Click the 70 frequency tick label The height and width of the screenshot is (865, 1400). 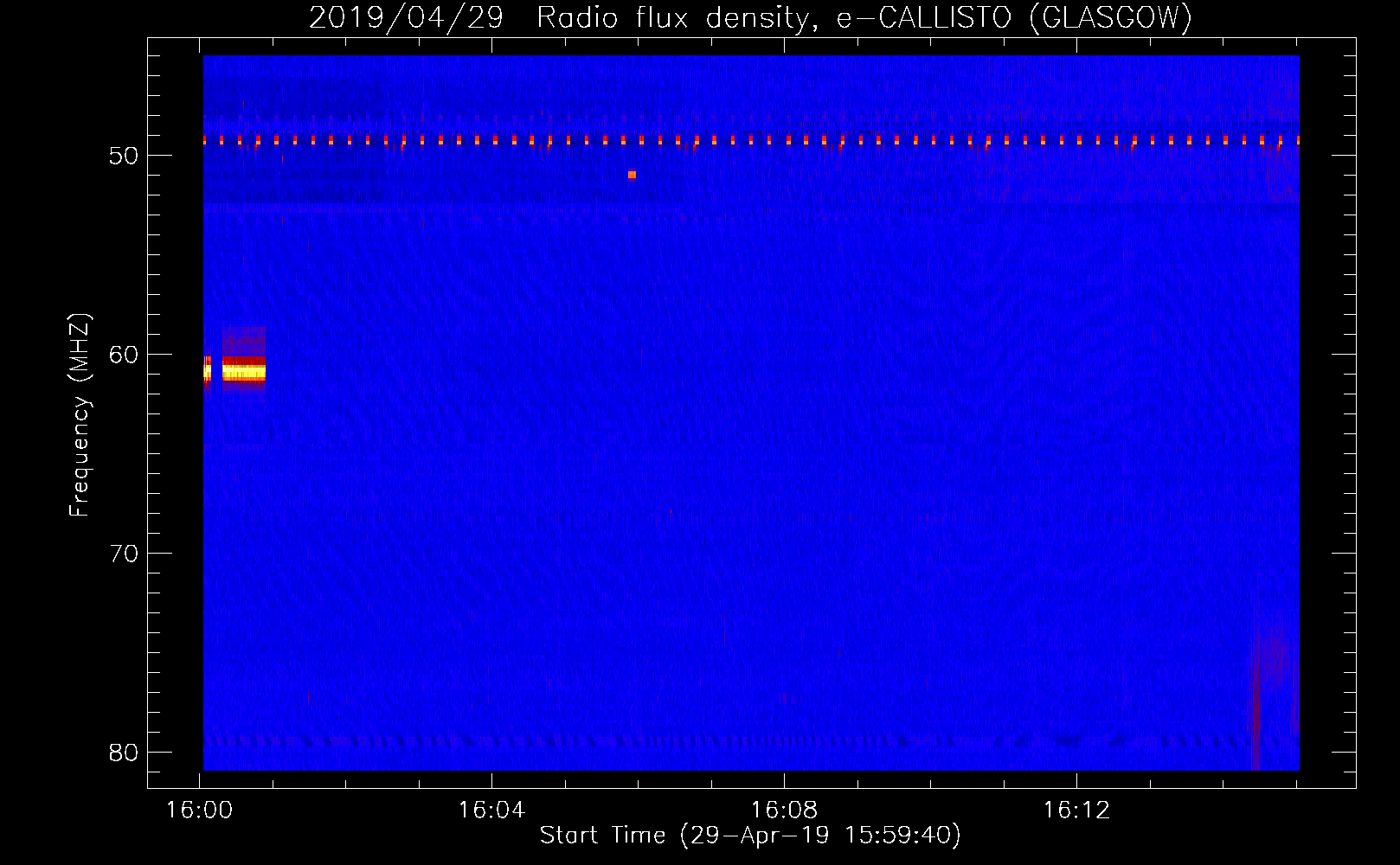click(124, 554)
